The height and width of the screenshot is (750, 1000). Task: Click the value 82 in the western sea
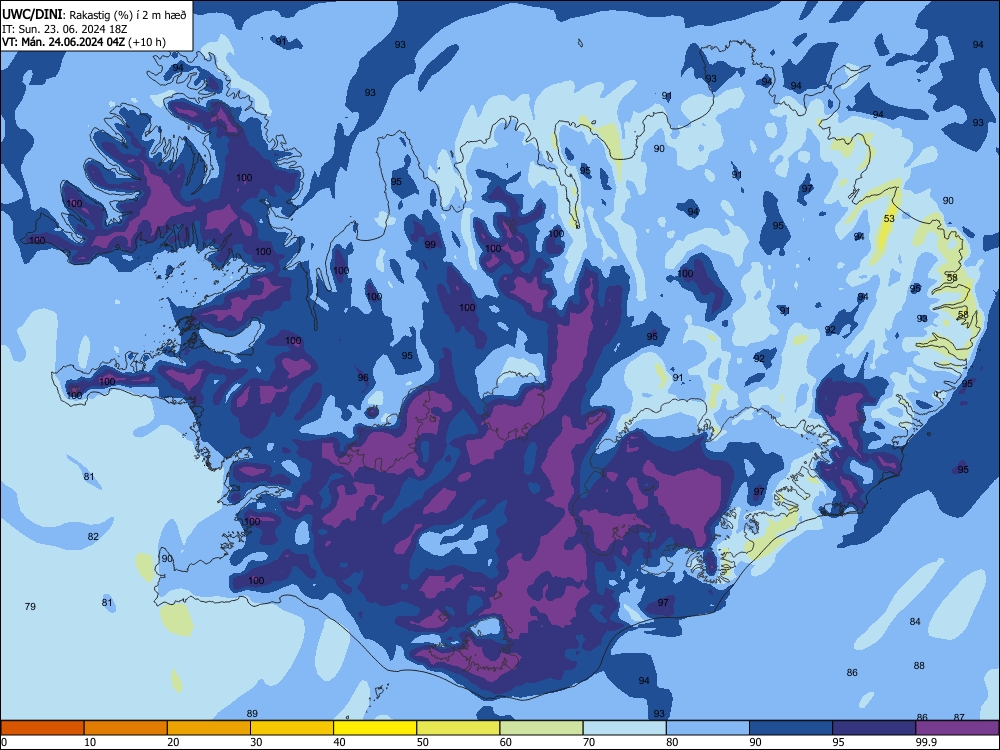pyautogui.click(x=93, y=536)
